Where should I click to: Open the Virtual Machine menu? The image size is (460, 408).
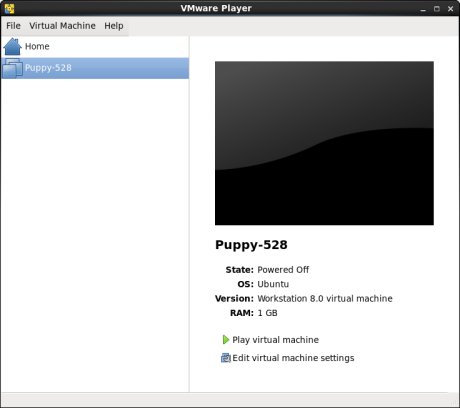pos(62,26)
